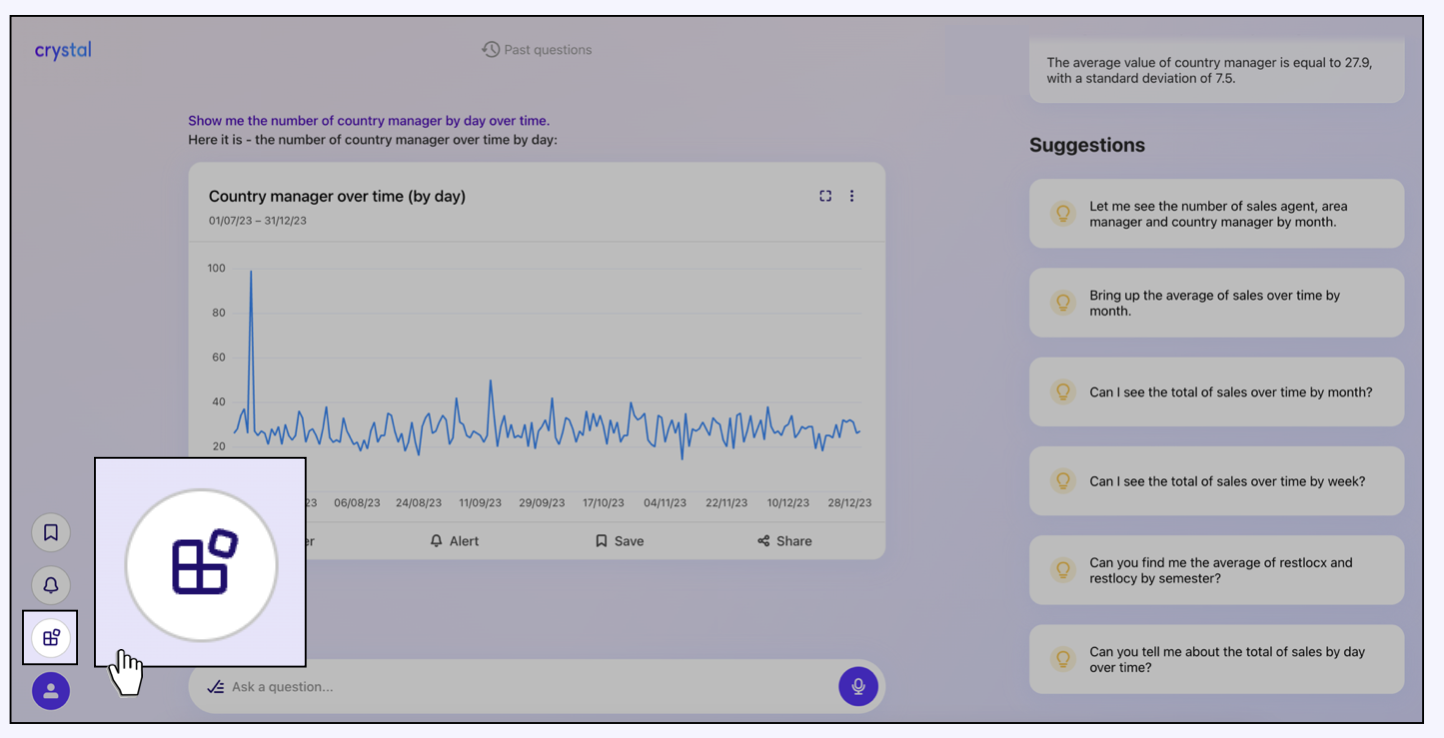Choose restlocx and restlocy by semester suggestion
Screen dimensions: 1444x738
tap(1216, 570)
